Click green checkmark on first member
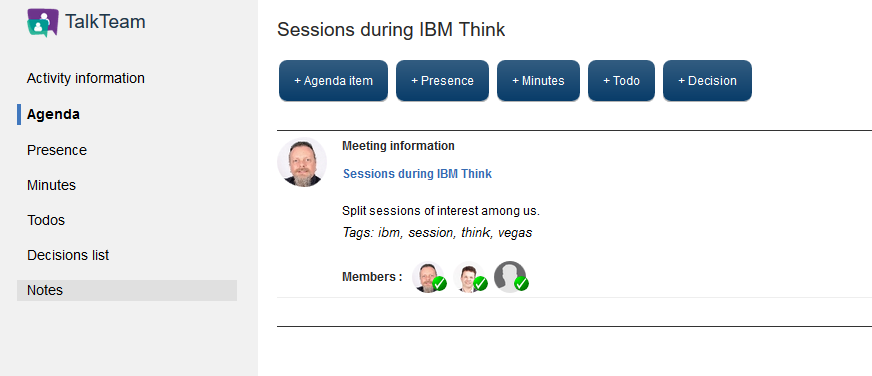Screen dimensions: 872x376 click(439, 284)
